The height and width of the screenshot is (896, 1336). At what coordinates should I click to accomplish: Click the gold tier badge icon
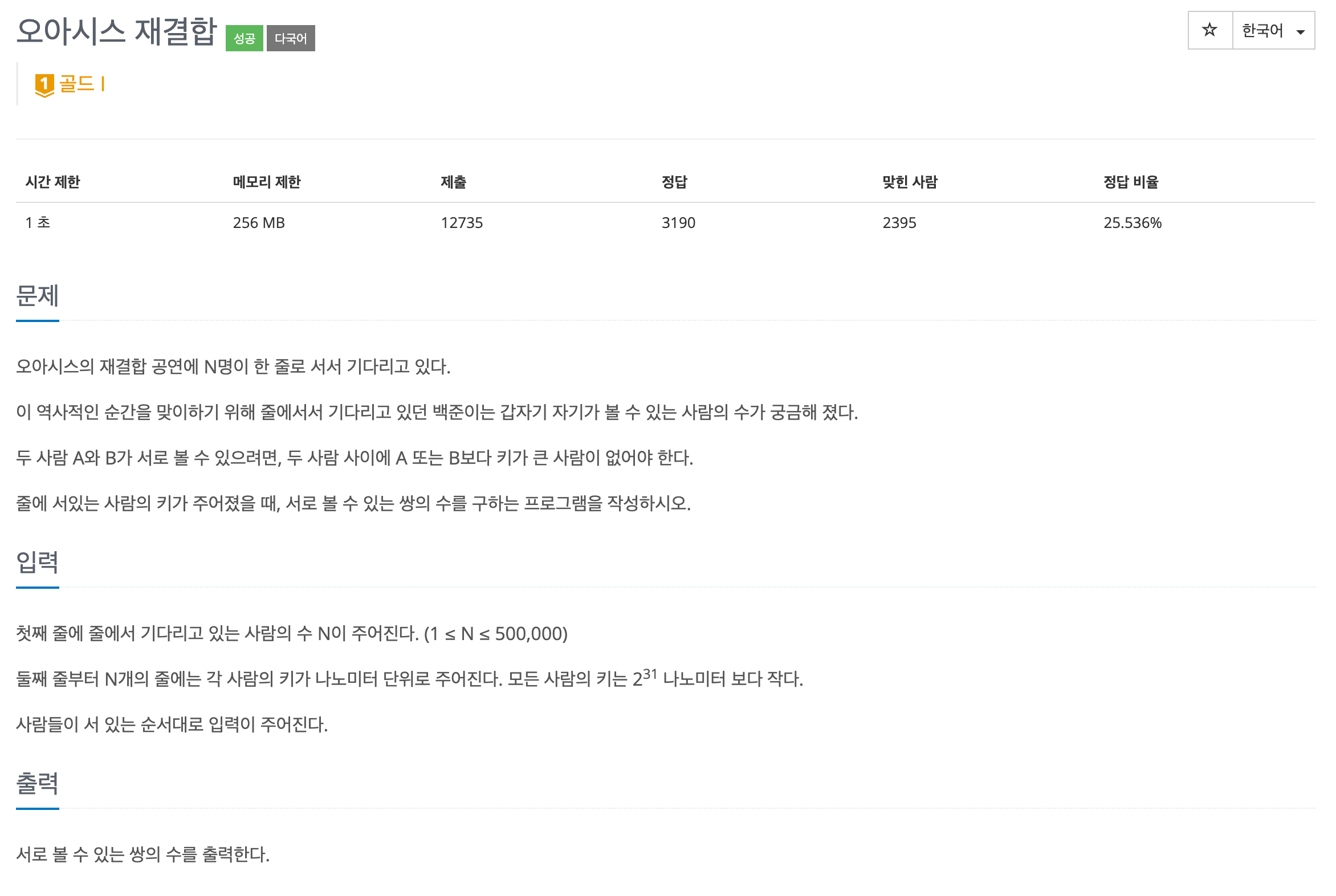coord(44,85)
